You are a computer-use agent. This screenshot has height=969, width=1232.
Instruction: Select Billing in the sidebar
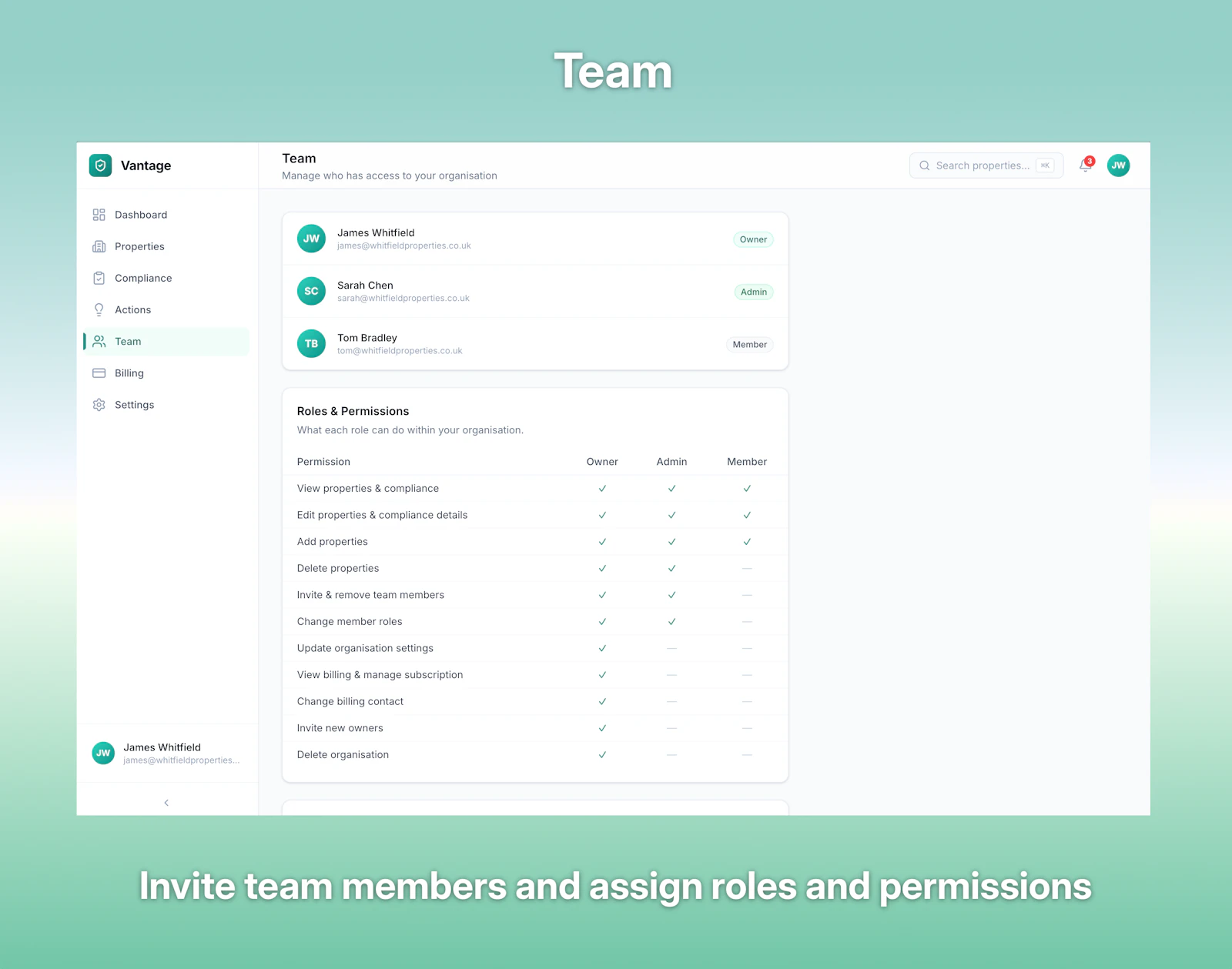pyautogui.click(x=166, y=373)
